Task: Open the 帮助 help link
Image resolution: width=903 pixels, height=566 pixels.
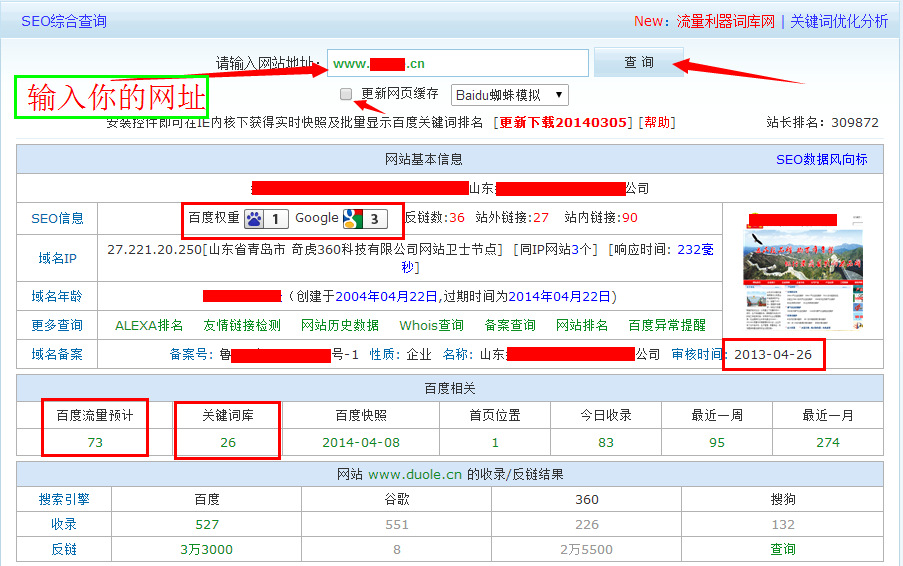Action: (x=657, y=122)
